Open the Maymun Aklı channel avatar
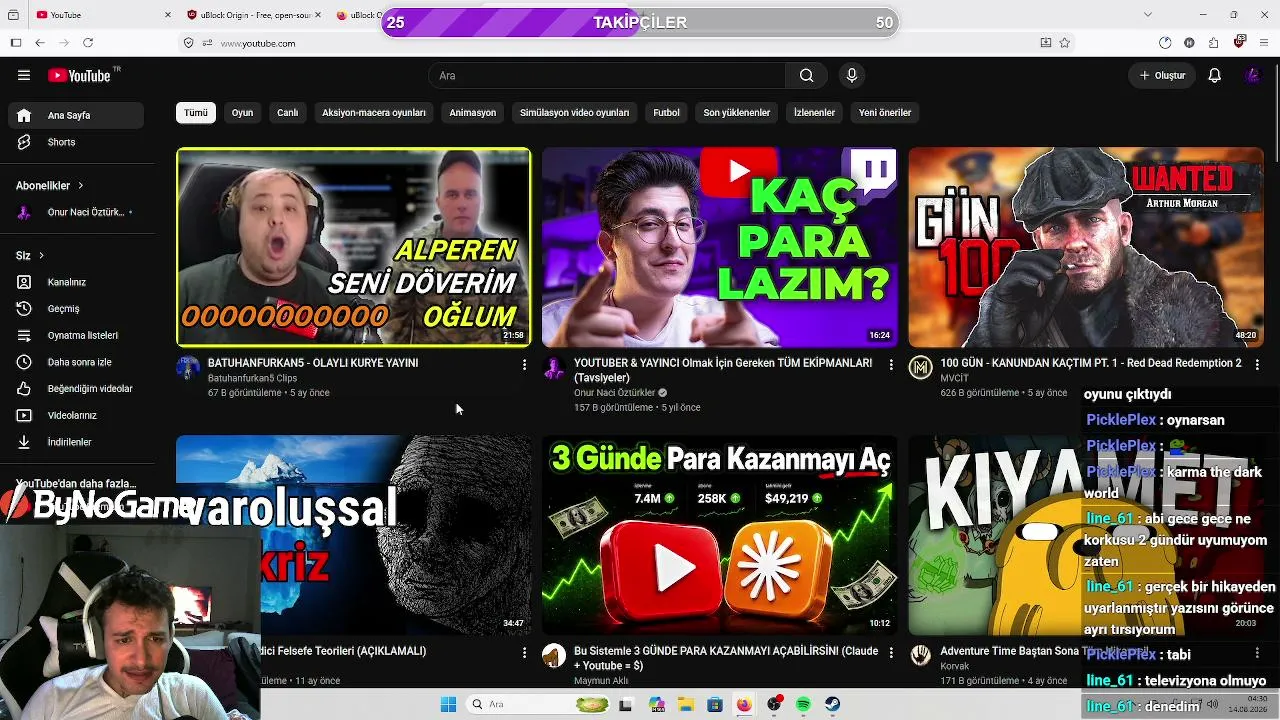The image size is (1280, 720). (x=554, y=656)
